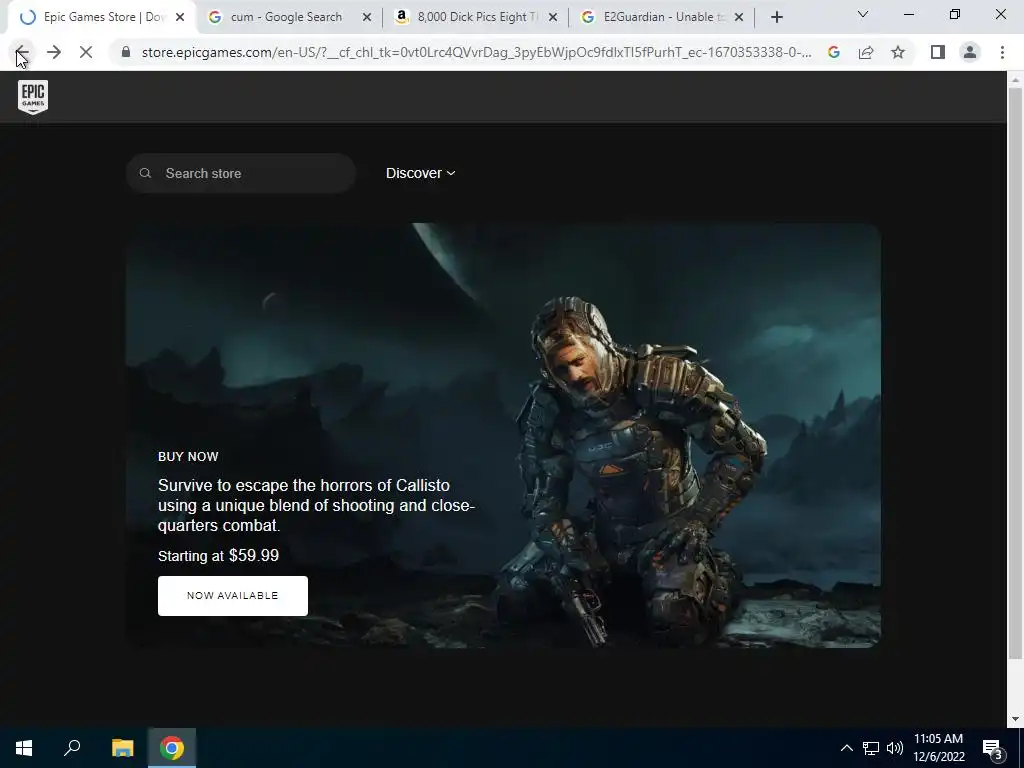The width and height of the screenshot is (1024, 768).
Task: View site information lock icon
Action: tap(126, 52)
